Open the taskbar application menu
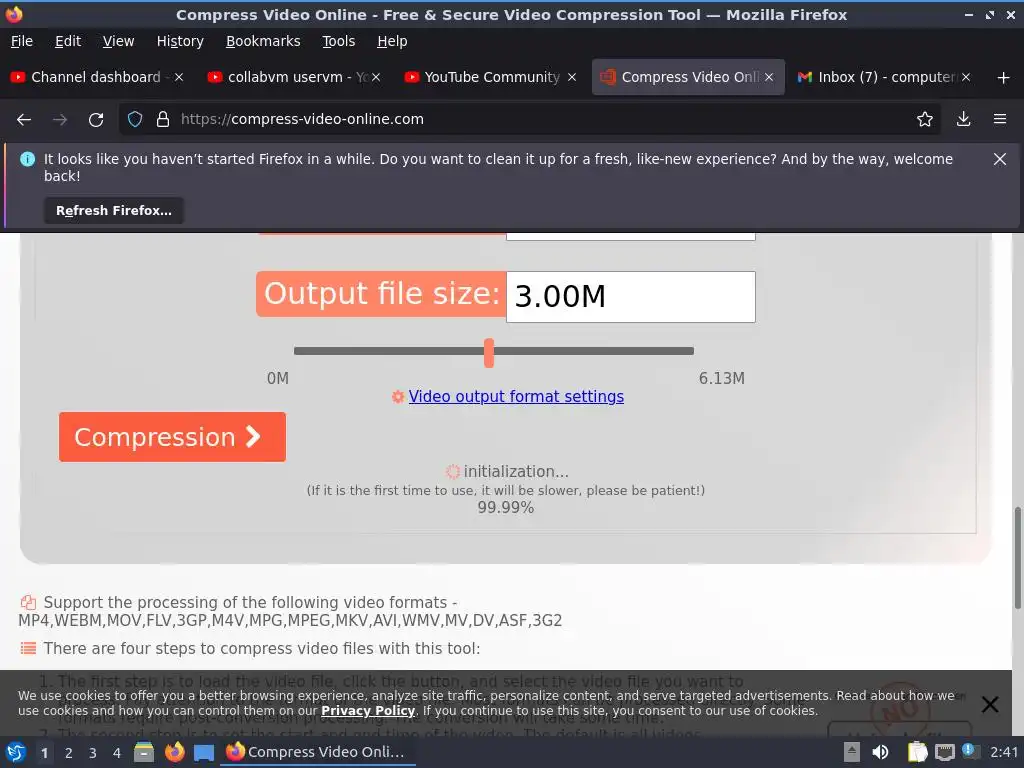Image resolution: width=1024 pixels, height=768 pixels. point(16,752)
